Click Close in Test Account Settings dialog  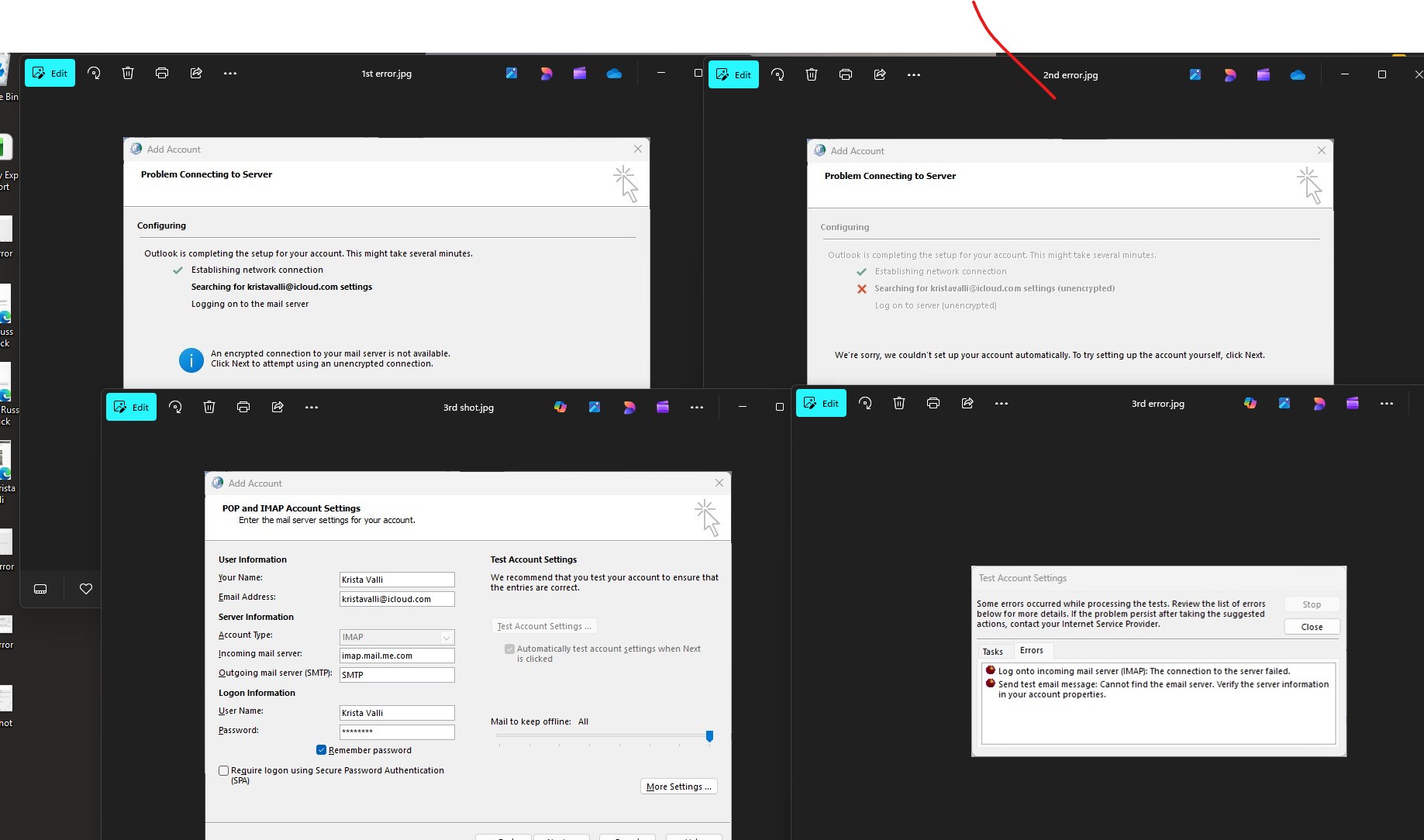pos(1312,627)
